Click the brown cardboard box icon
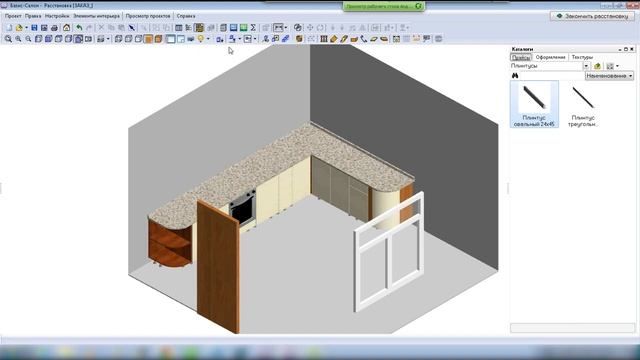This screenshot has width=640, height=360. point(299,39)
